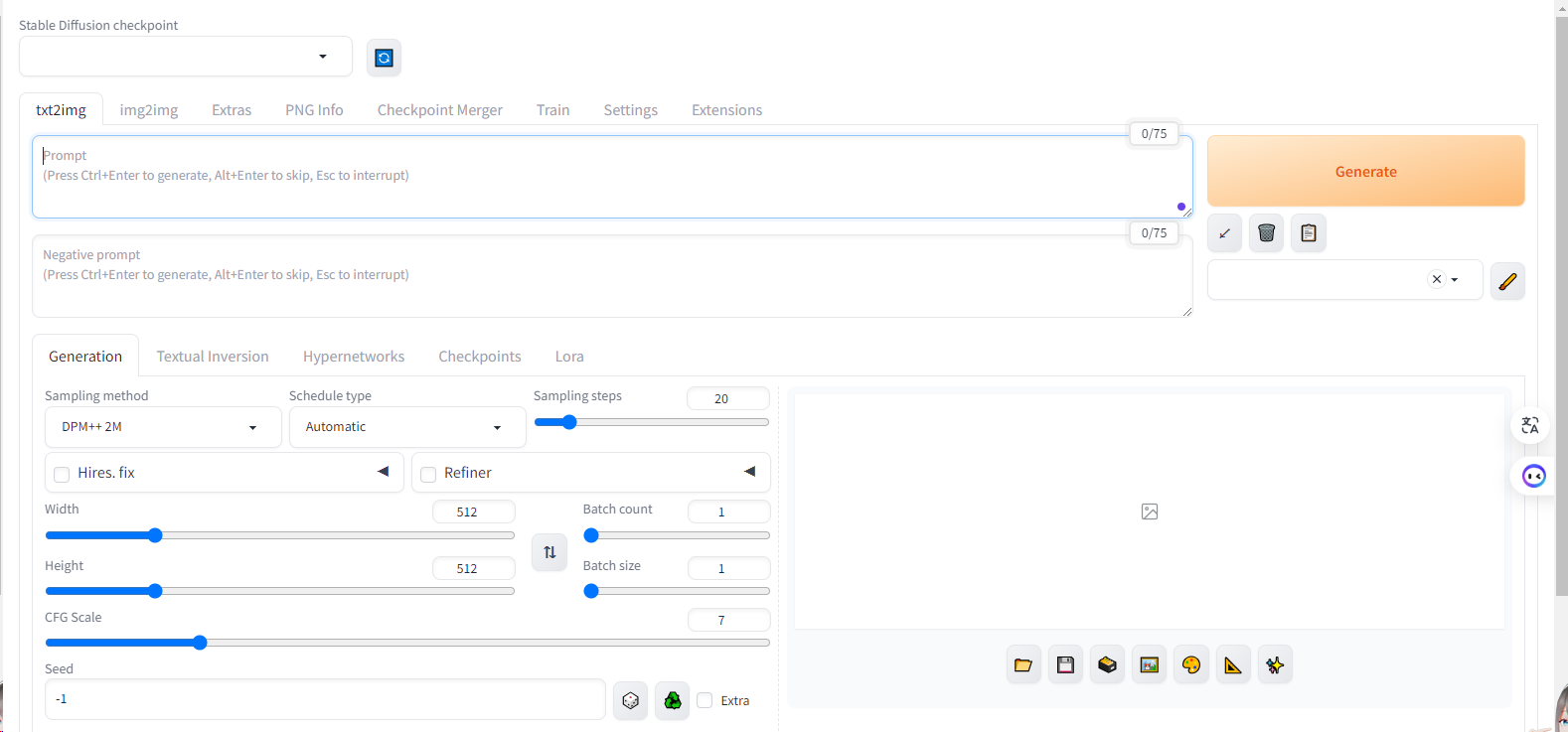Viewport: 1568px width, 732px height.
Task: Apply selected styles with the clipboard icon
Action: click(1309, 233)
